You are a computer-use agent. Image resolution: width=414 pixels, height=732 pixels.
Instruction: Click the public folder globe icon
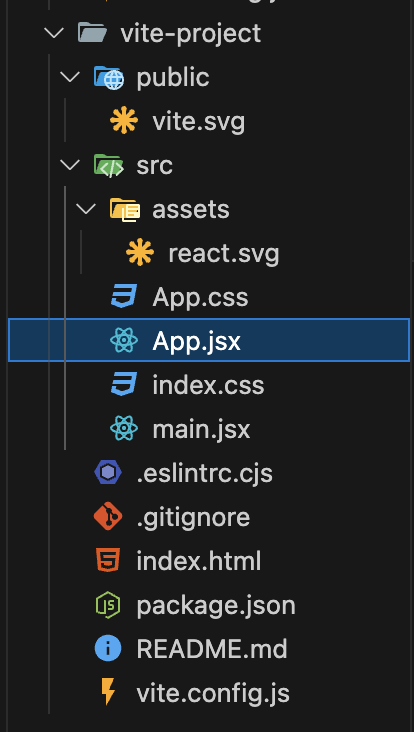[109, 77]
